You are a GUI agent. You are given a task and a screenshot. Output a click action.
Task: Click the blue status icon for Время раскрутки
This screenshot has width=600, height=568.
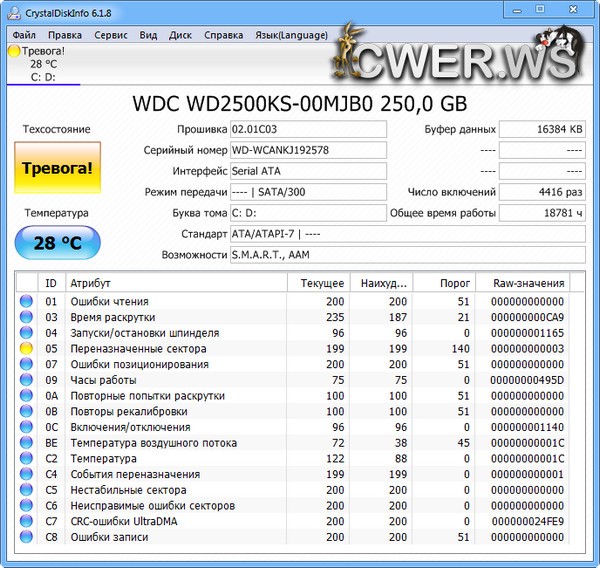27,317
